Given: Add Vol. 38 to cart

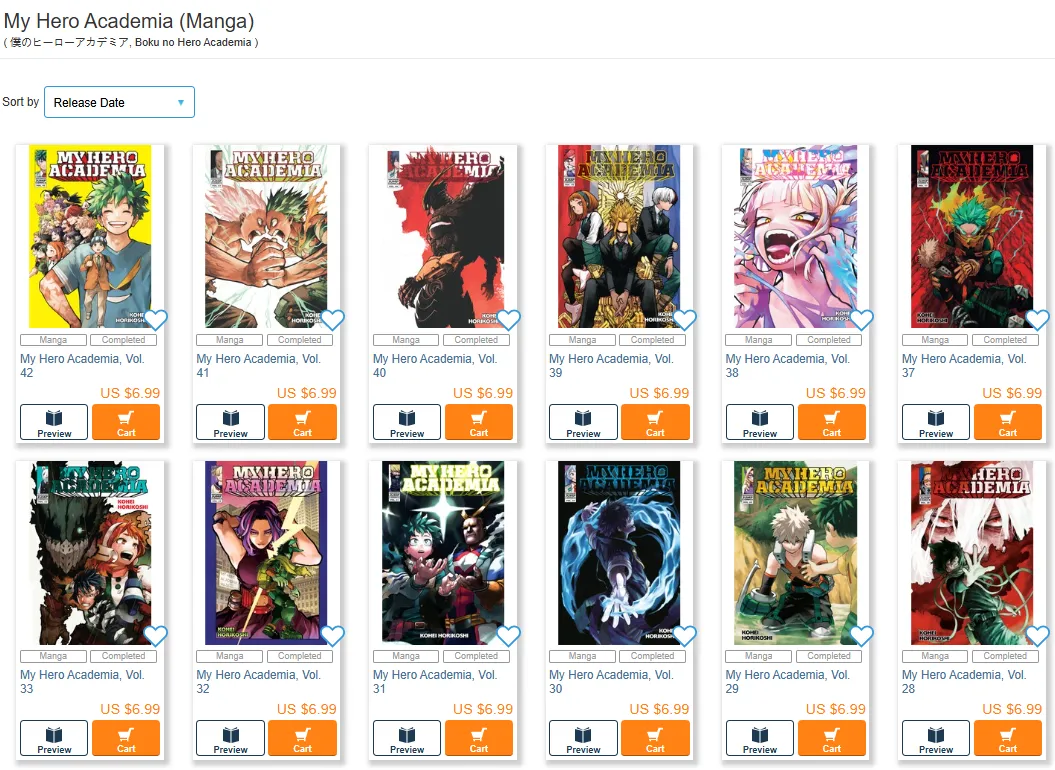Looking at the screenshot, I should pos(832,422).
